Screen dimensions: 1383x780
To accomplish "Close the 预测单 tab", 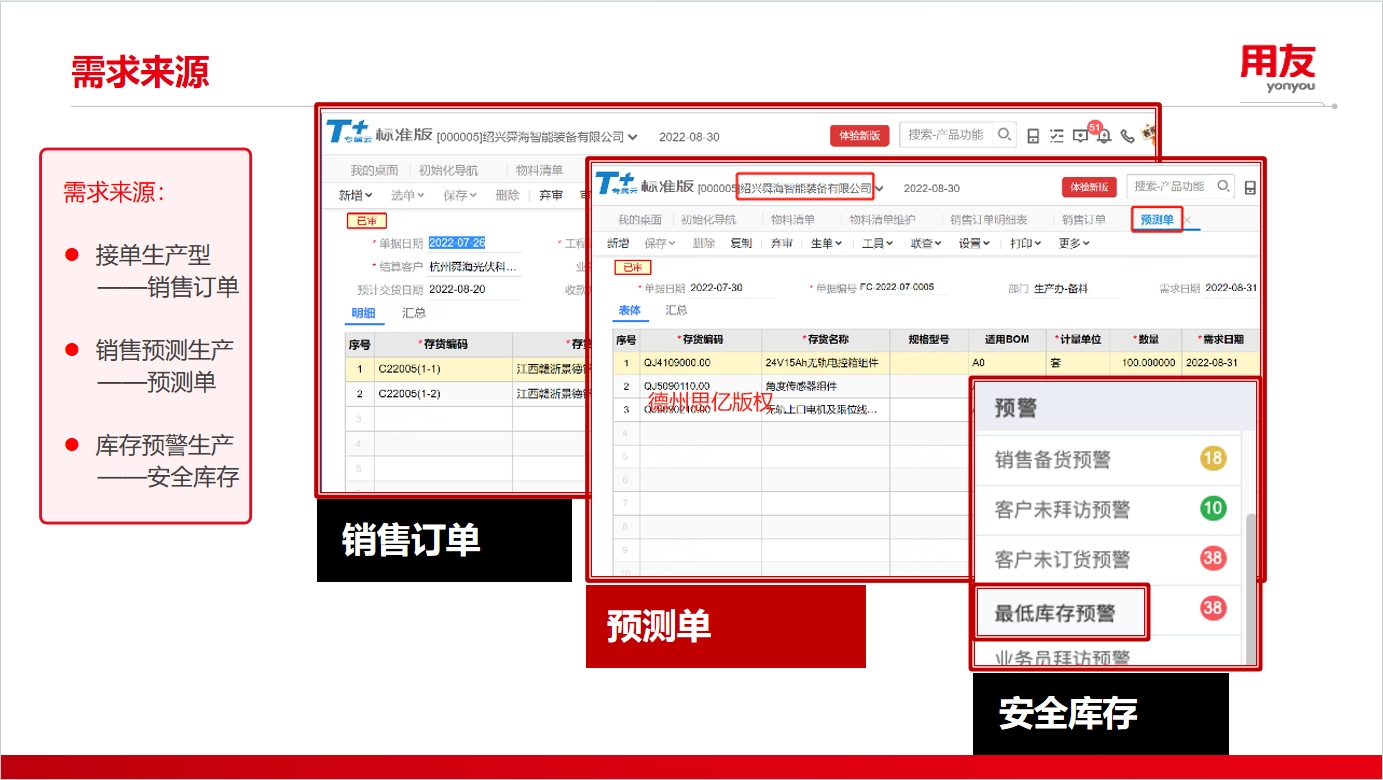I will click(1188, 220).
